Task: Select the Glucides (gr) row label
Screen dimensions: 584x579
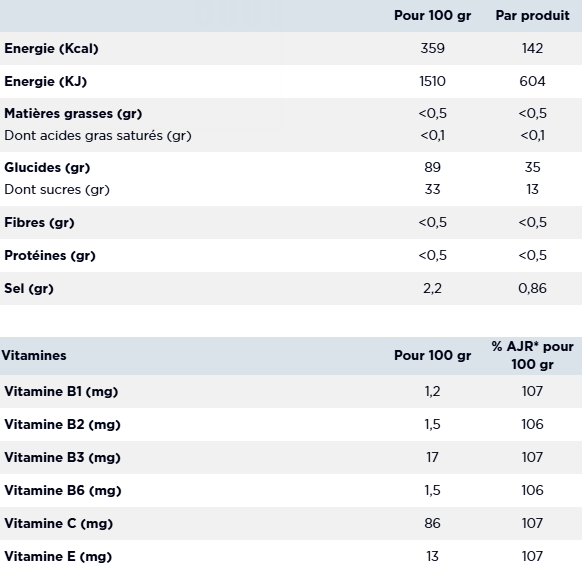Action: pos(47,168)
